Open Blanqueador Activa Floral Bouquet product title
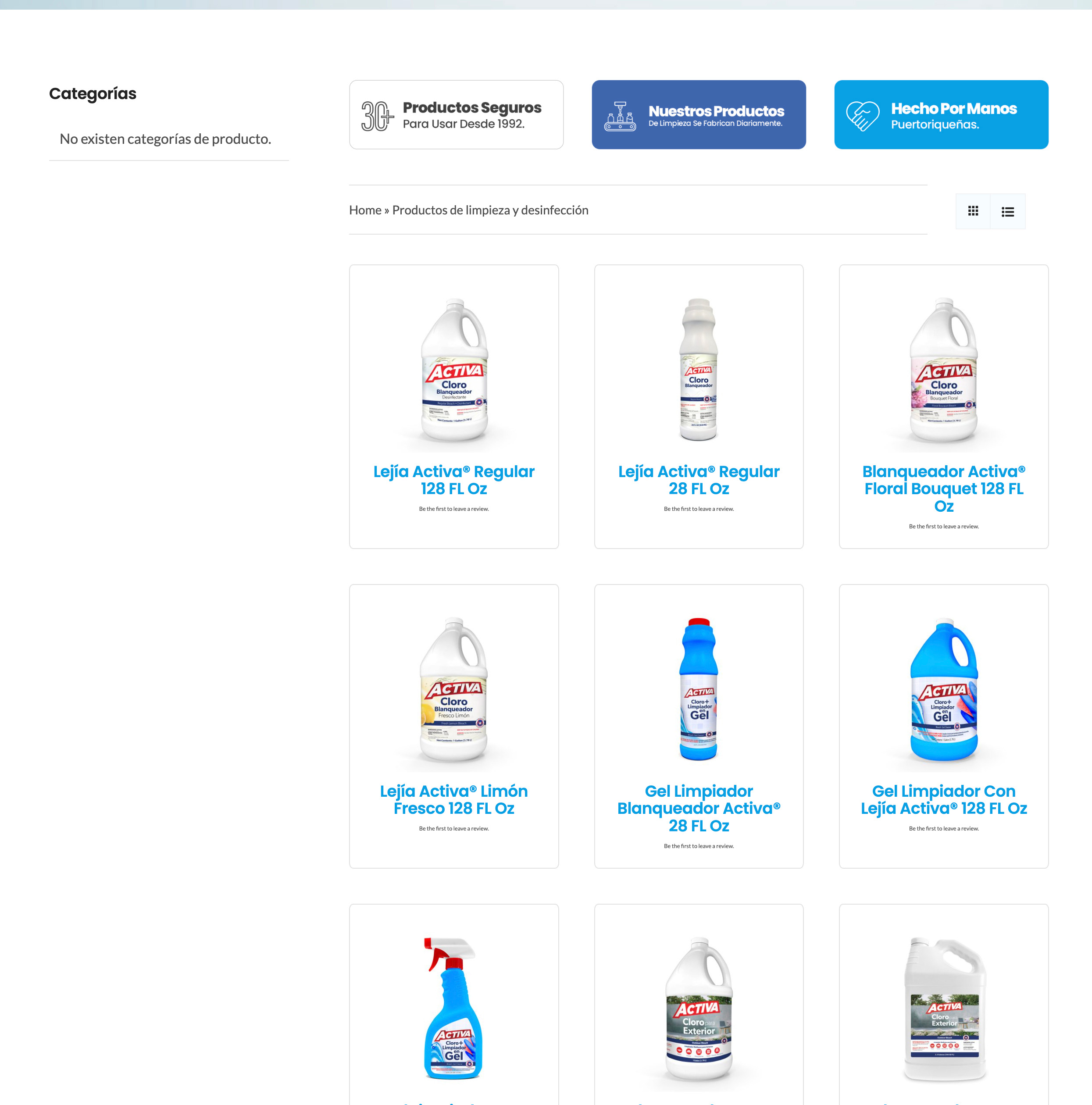 (943, 488)
